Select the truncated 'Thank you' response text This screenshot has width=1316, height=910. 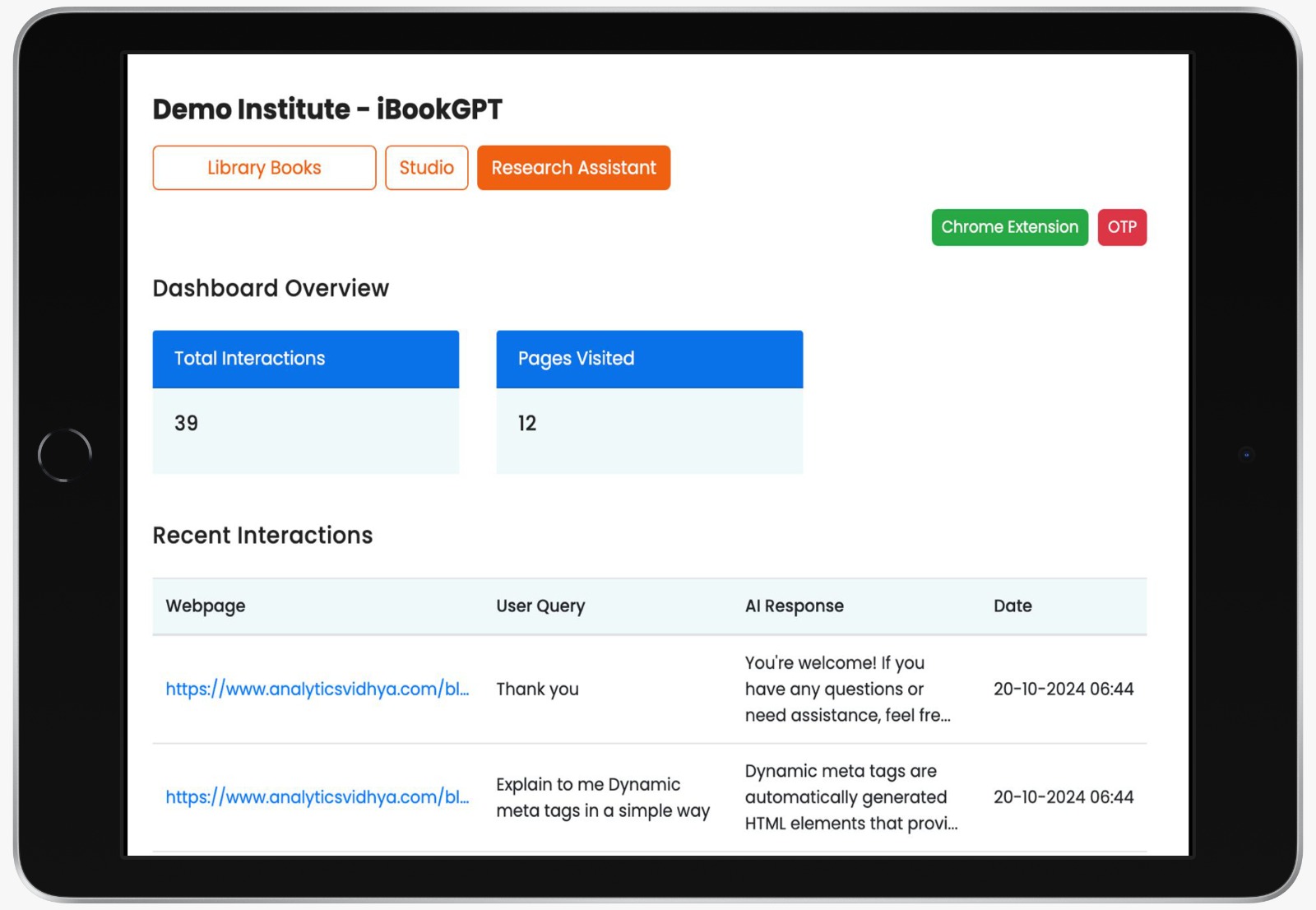click(x=847, y=689)
